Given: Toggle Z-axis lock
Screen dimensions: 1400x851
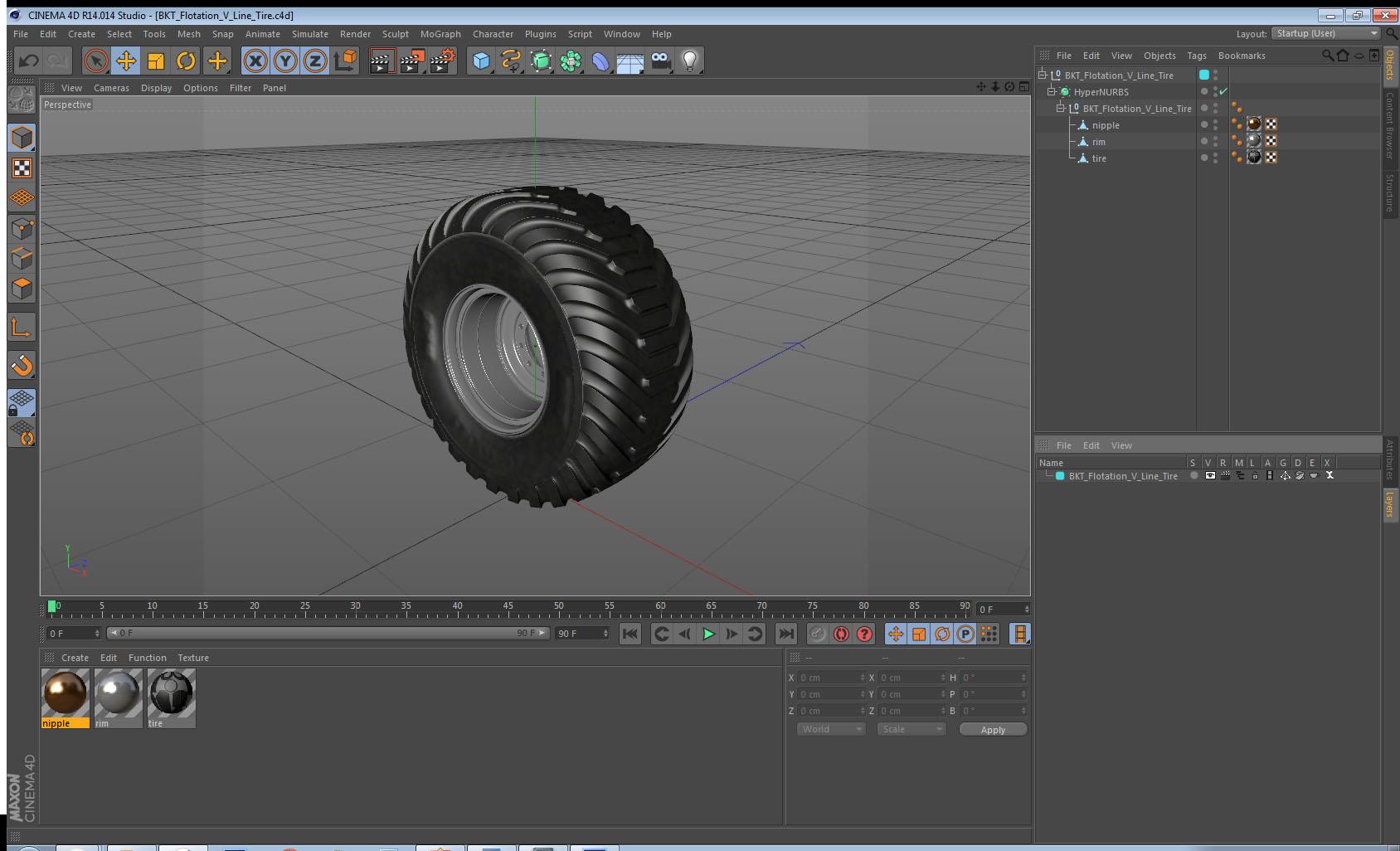Looking at the screenshot, I should click(x=315, y=61).
